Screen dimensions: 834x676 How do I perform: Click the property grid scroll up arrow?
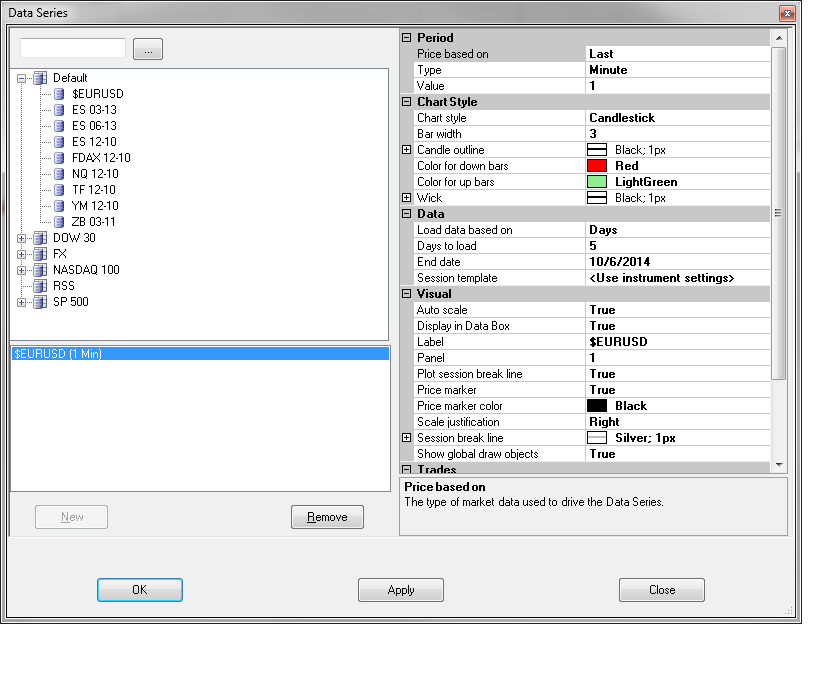pos(779,38)
